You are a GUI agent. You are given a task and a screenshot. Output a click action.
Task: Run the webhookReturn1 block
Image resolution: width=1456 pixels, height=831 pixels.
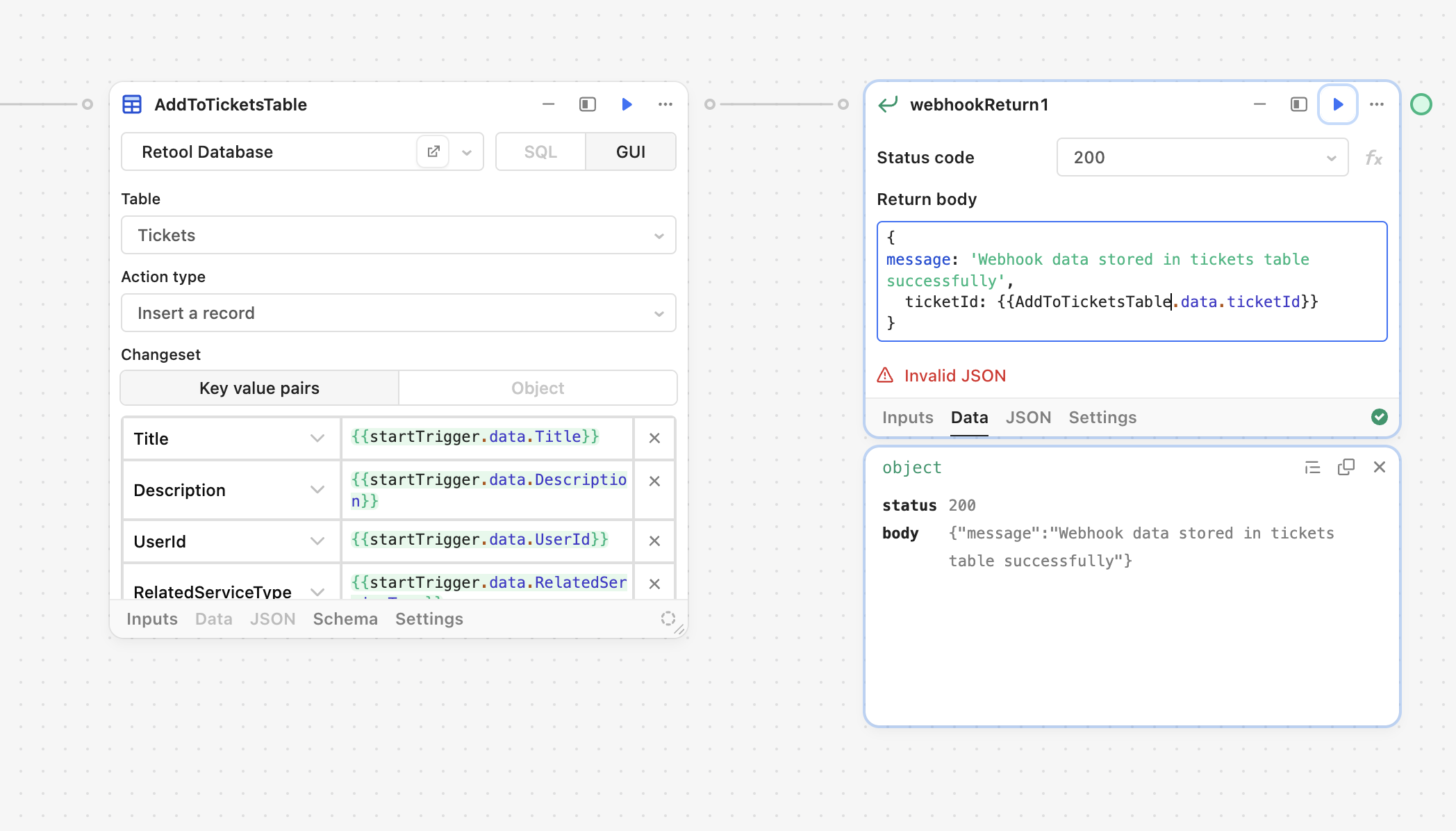pyautogui.click(x=1337, y=104)
